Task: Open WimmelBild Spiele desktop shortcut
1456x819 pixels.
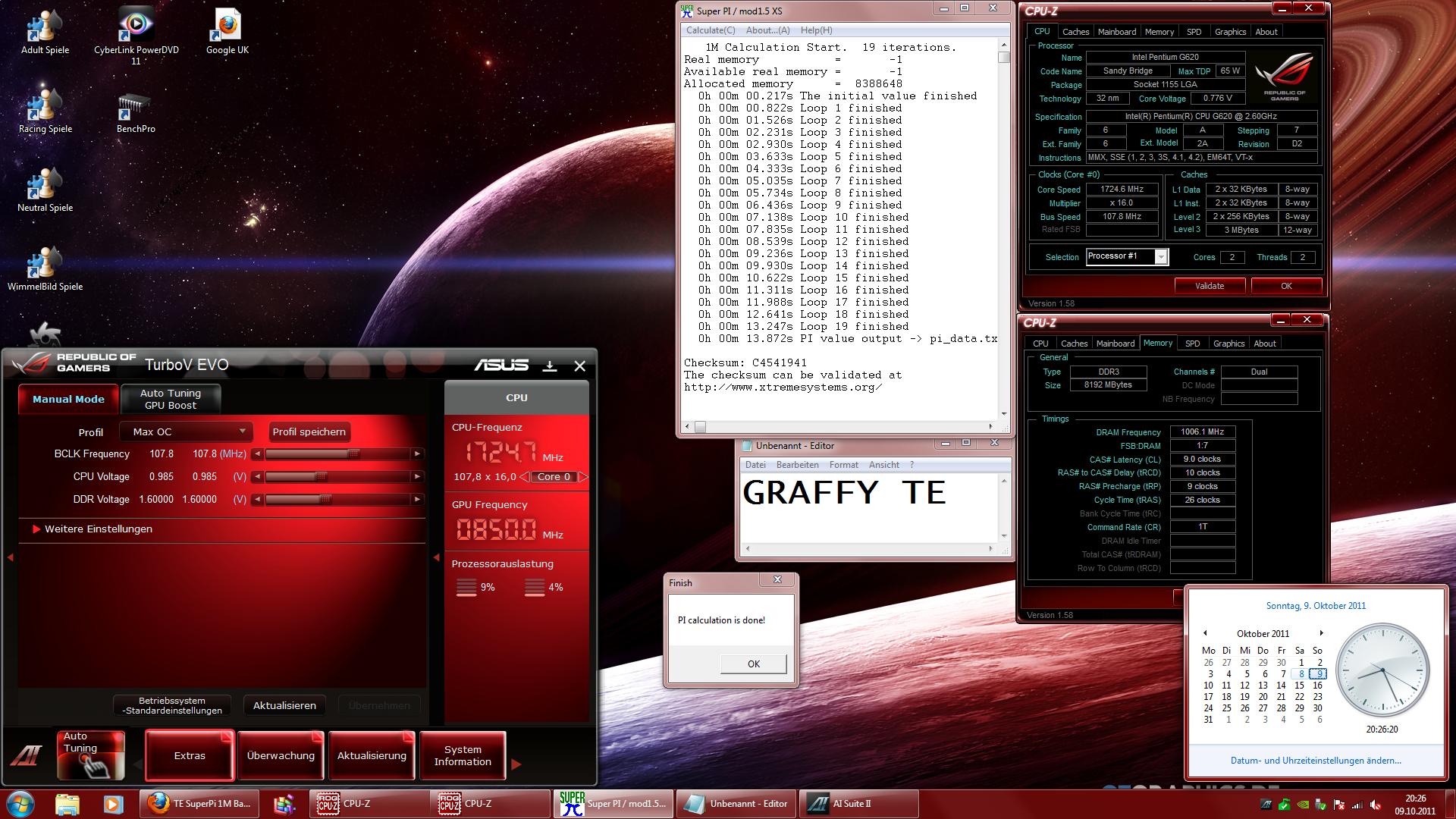Action: (45, 268)
